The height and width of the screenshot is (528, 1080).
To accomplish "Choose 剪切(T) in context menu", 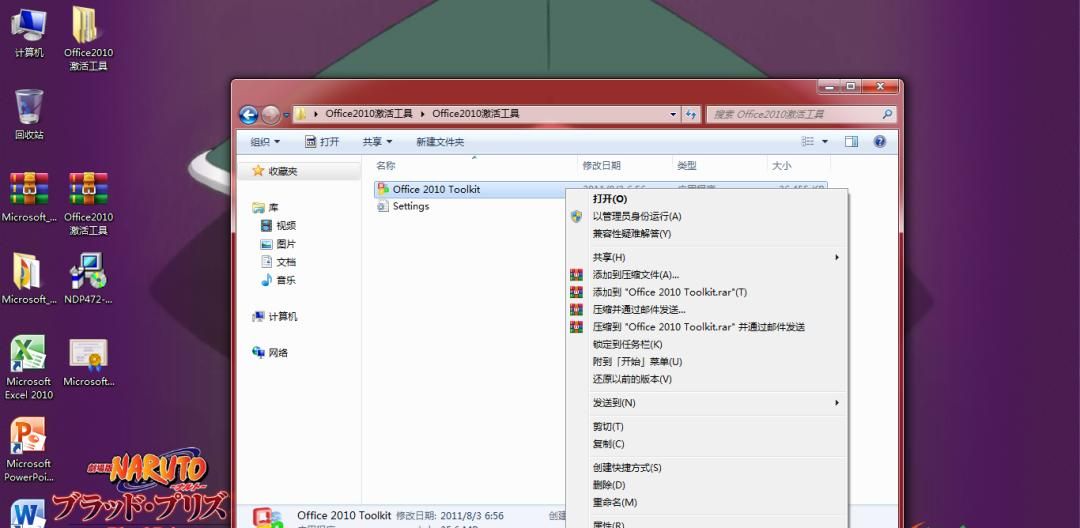I will tap(707, 427).
